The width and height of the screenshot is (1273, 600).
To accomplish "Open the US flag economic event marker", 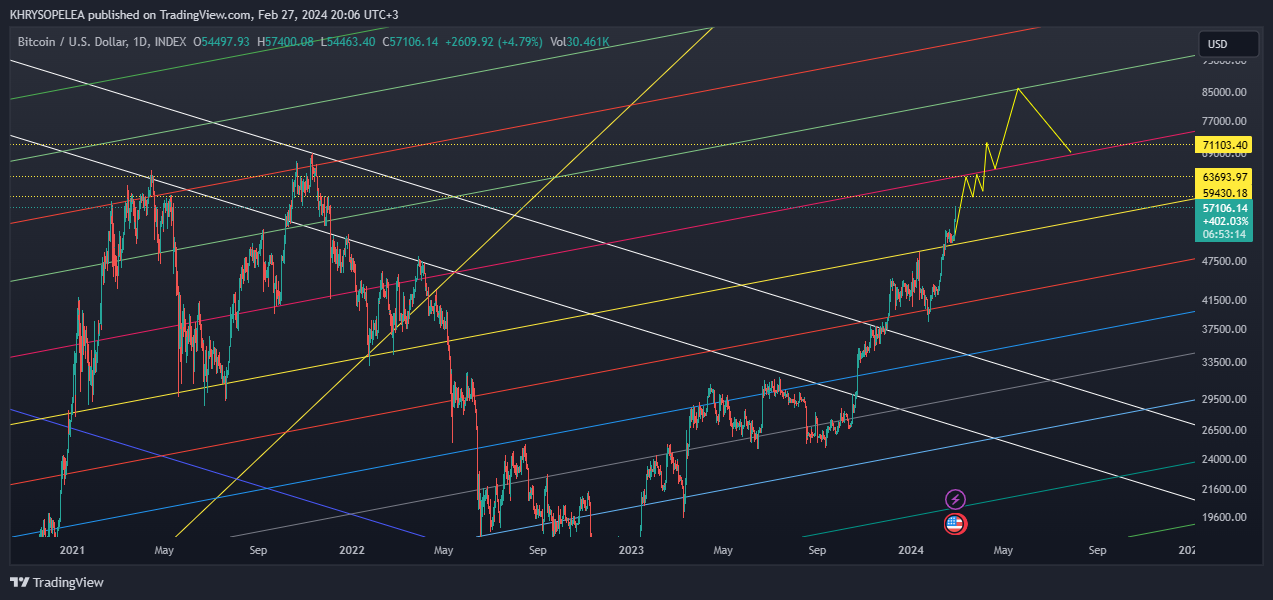I will pos(955,522).
